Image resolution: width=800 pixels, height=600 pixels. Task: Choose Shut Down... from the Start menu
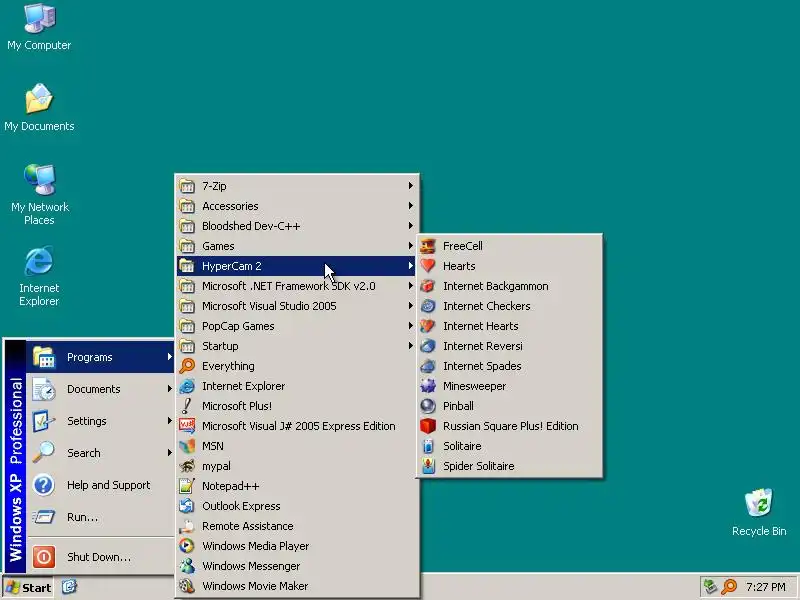pyautogui.click(x=101, y=557)
